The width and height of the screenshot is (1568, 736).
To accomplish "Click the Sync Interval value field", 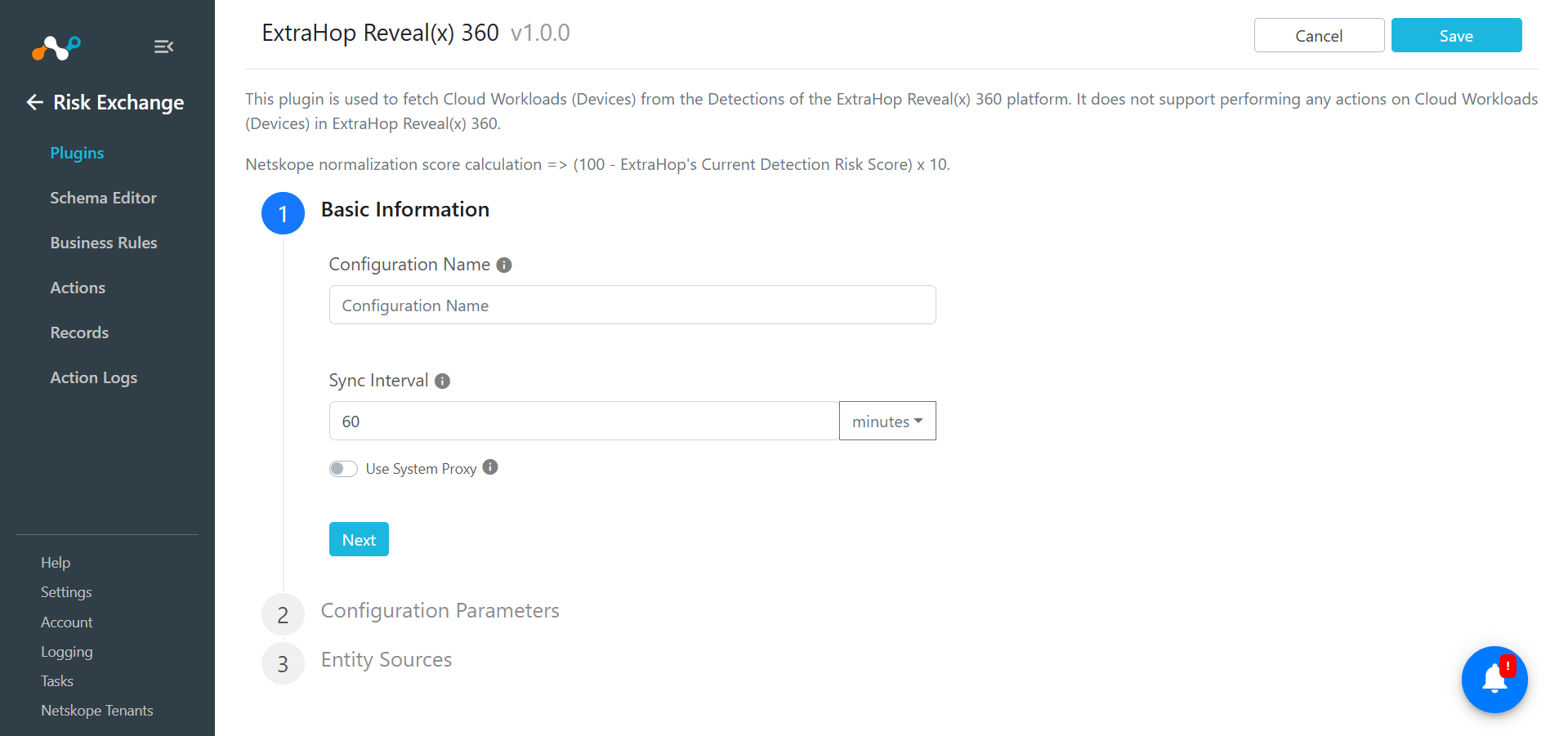I will [x=584, y=421].
